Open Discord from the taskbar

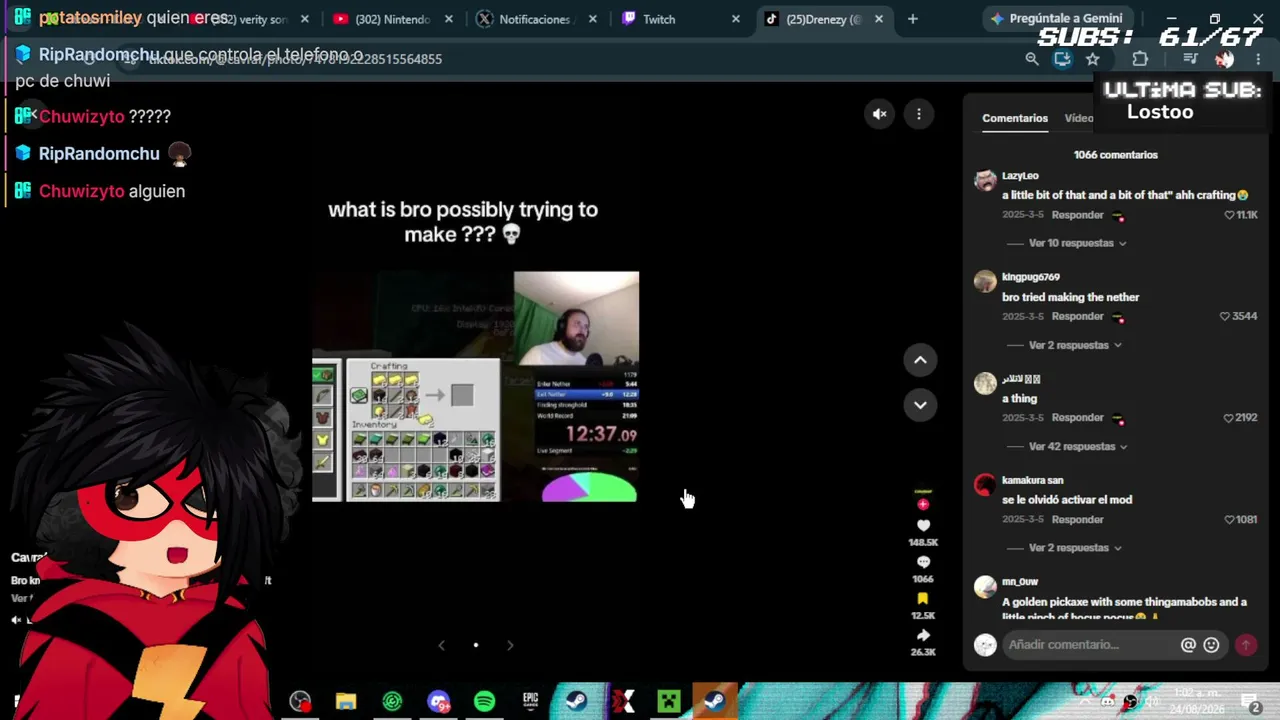pos(438,701)
